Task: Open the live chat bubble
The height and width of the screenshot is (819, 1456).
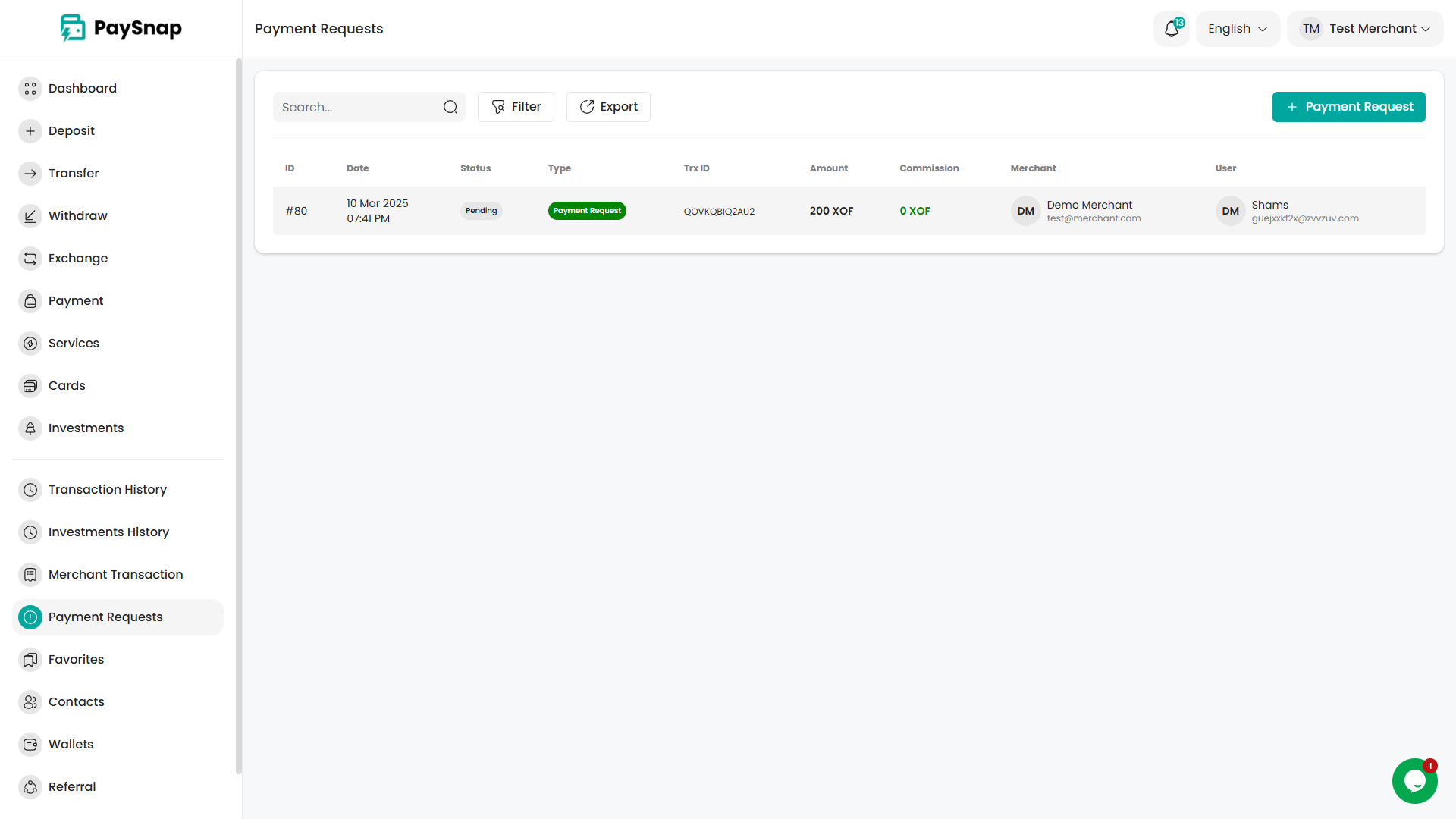Action: coord(1414,781)
